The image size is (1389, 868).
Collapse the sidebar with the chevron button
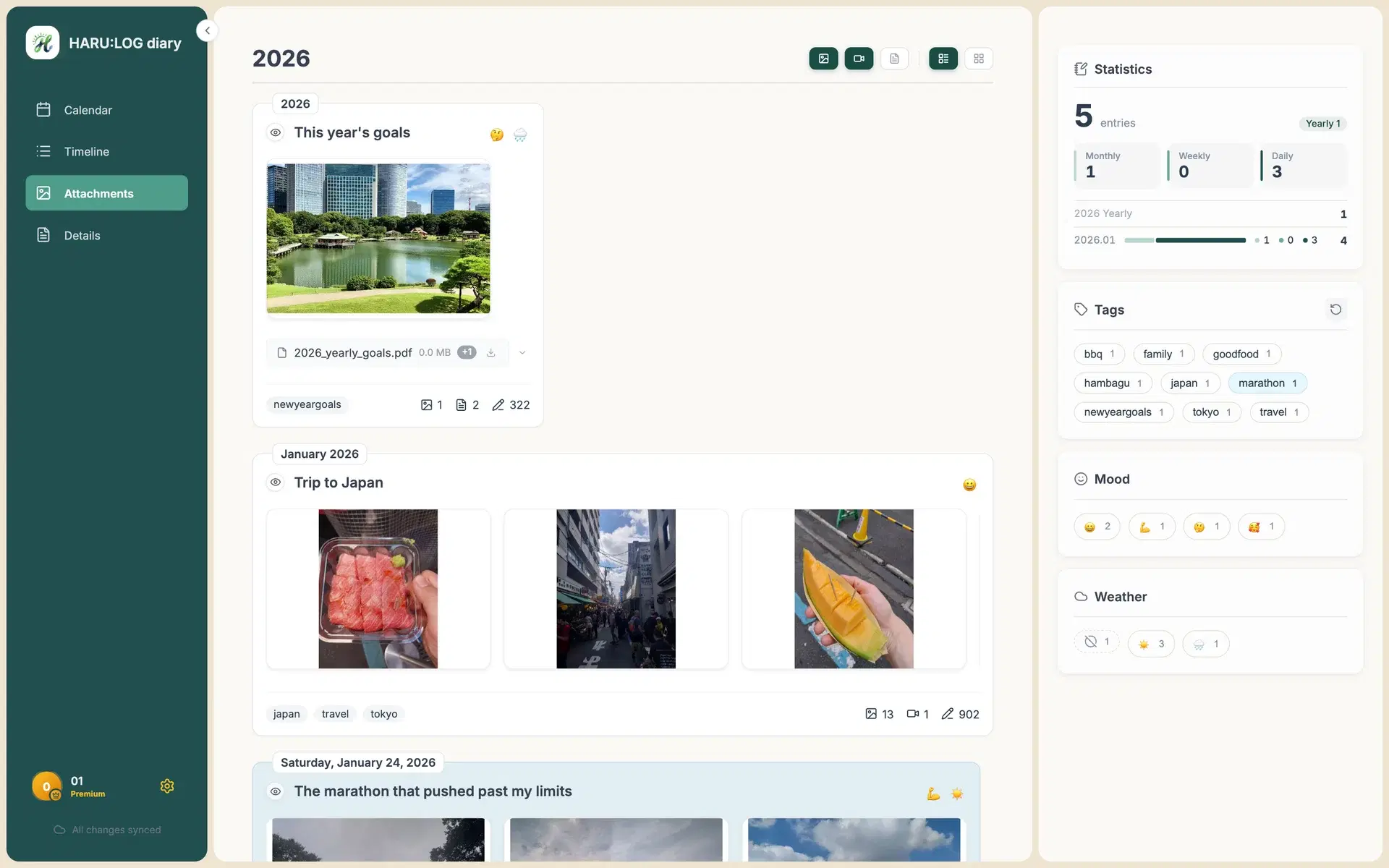tap(207, 30)
